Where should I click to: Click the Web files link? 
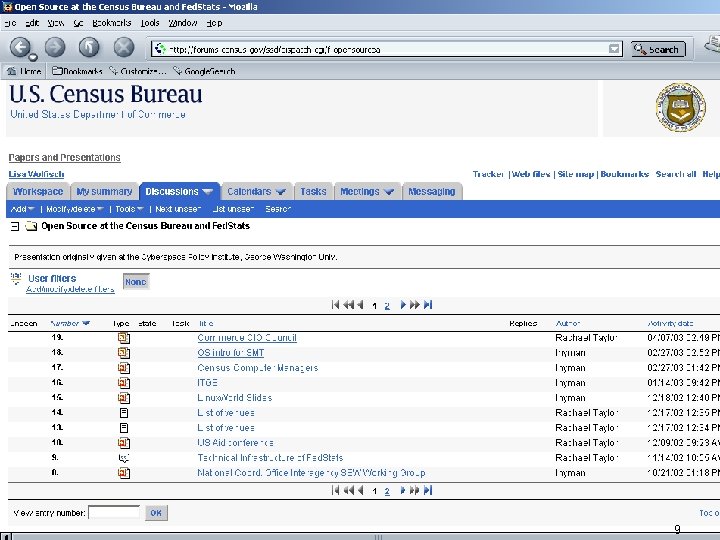click(531, 174)
